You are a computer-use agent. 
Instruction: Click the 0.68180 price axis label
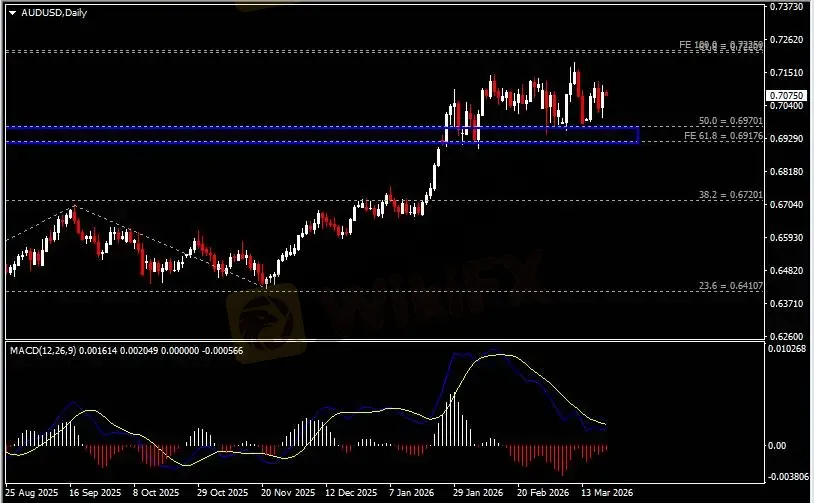coord(786,172)
